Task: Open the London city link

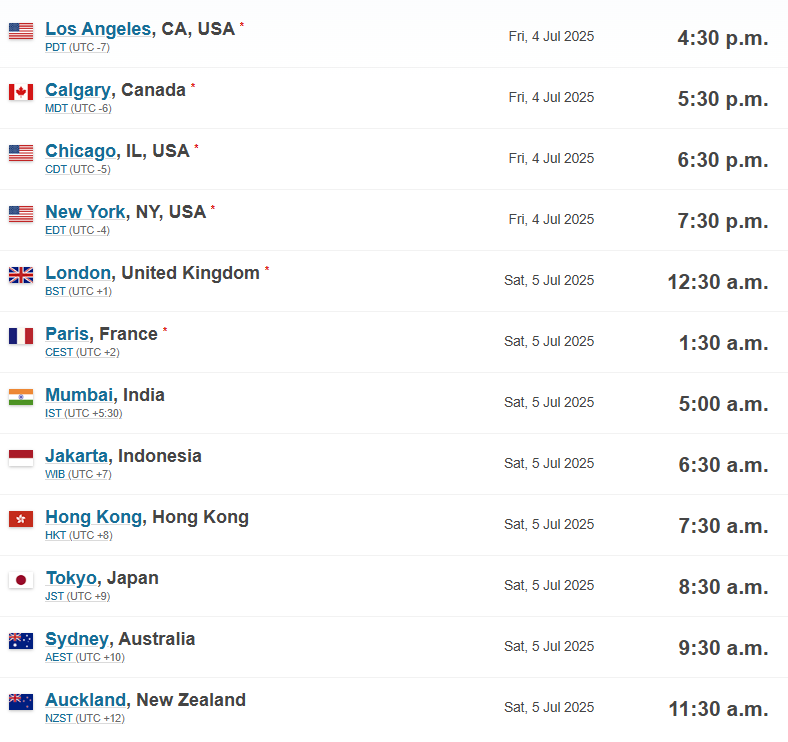Action: 78,273
